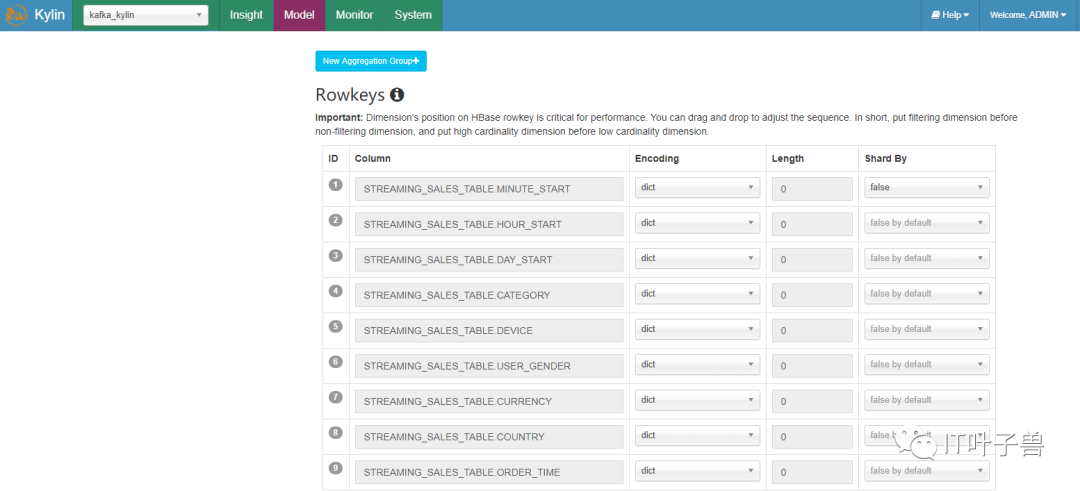Click Length field for HOUR_START
This screenshot has width=1080, height=491.
click(812, 224)
